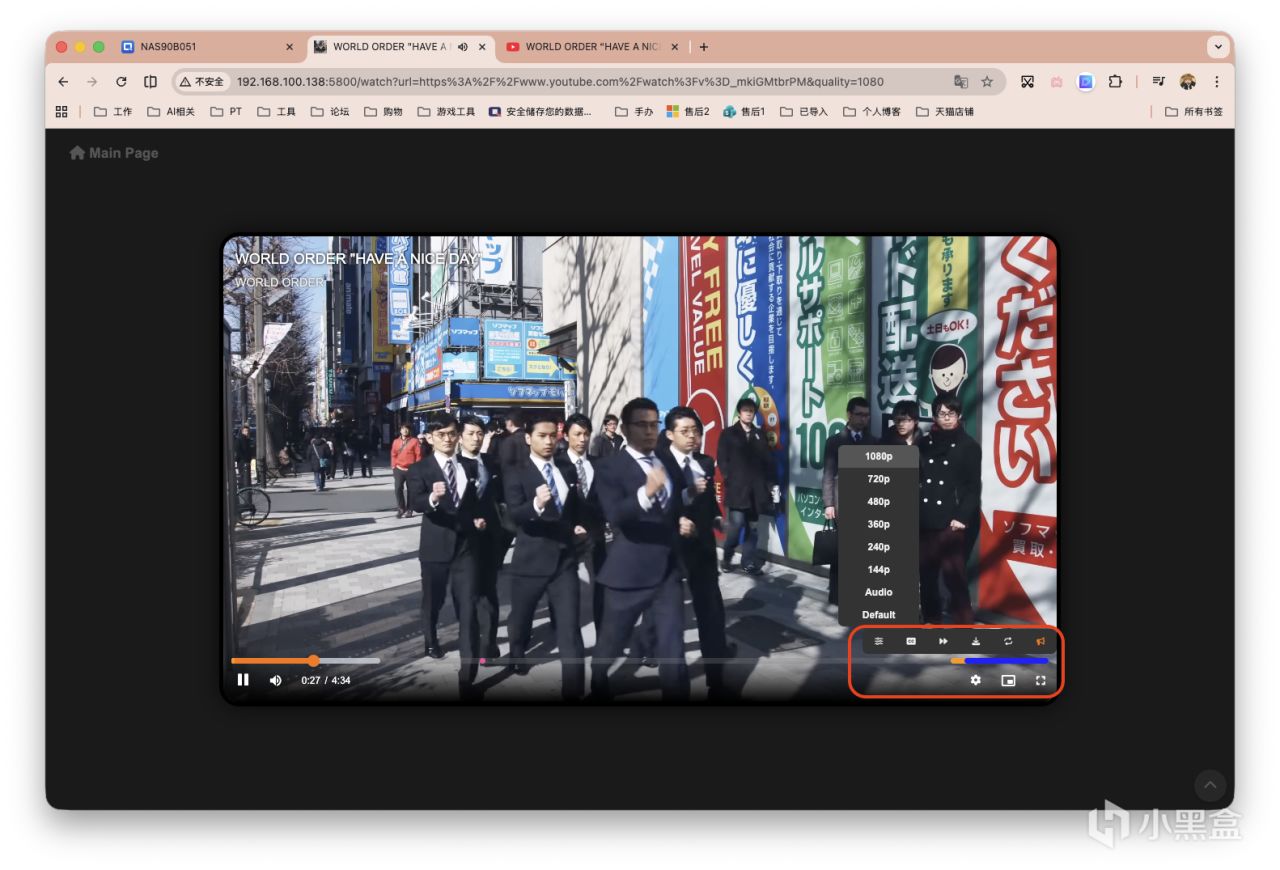Open the 购物 bookmark folder

pyautogui.click(x=383, y=112)
